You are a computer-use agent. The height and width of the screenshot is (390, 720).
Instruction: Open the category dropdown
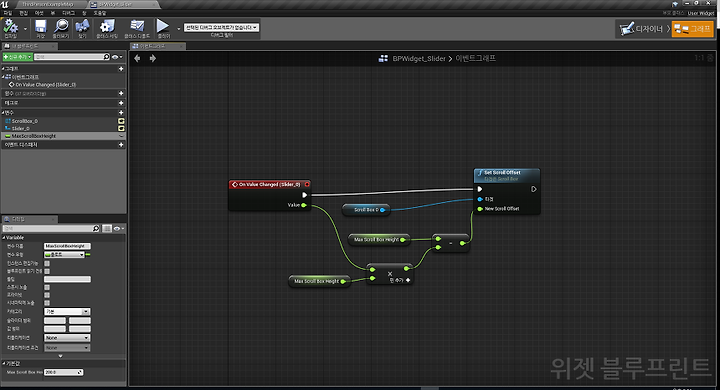(x=67, y=311)
